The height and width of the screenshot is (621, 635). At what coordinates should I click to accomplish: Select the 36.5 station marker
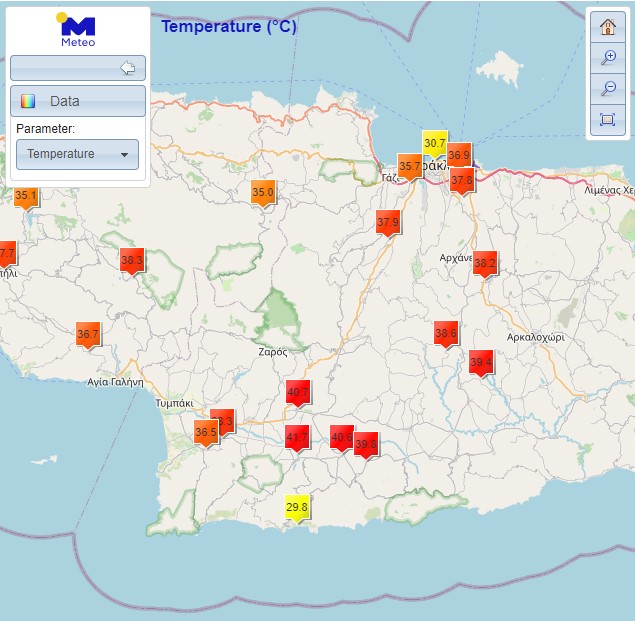205,433
